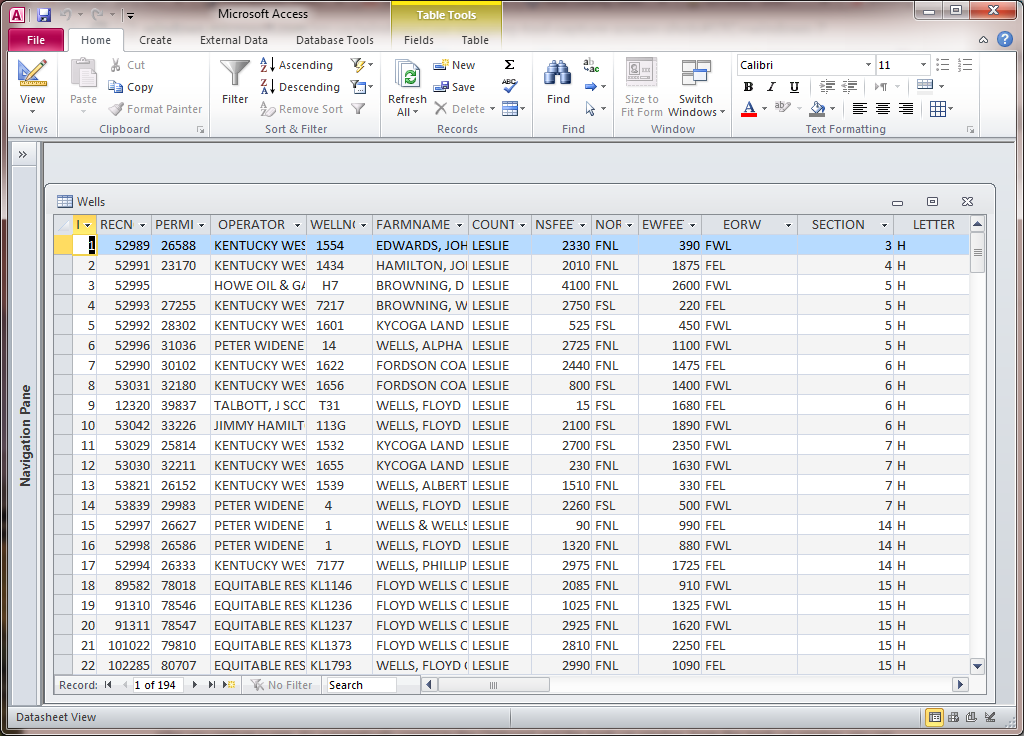The image size is (1024, 736).
Task: Click new blank record navigator button
Action: click(229, 684)
